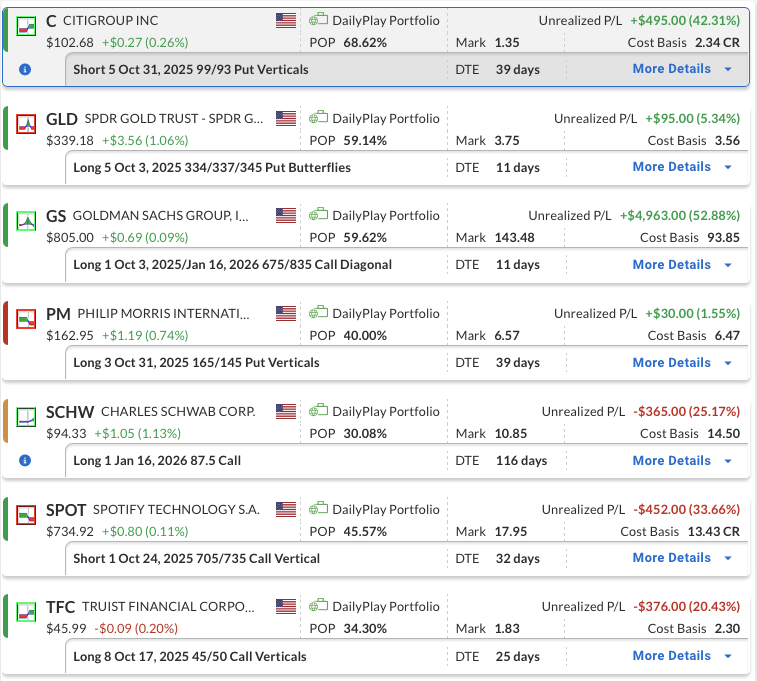Open More Details dropdown for SPOT

(683, 558)
